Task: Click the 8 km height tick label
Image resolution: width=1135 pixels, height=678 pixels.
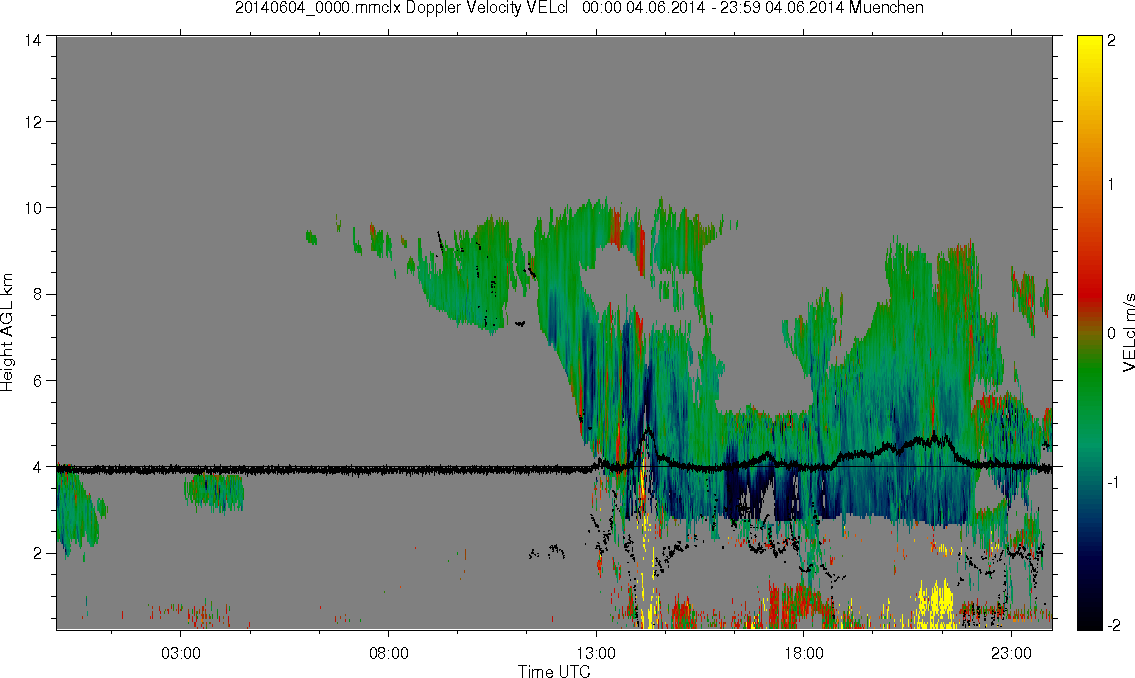Action: pyautogui.click(x=37, y=294)
